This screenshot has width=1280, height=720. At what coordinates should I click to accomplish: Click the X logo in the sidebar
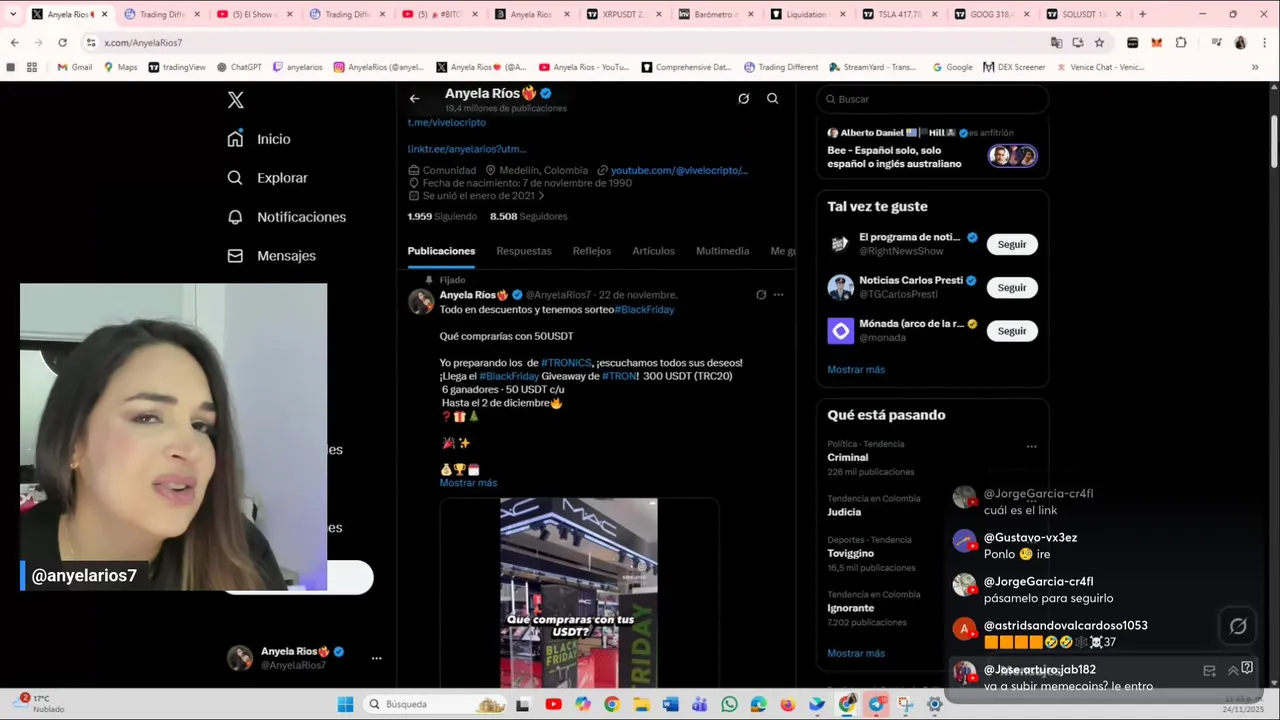(235, 100)
